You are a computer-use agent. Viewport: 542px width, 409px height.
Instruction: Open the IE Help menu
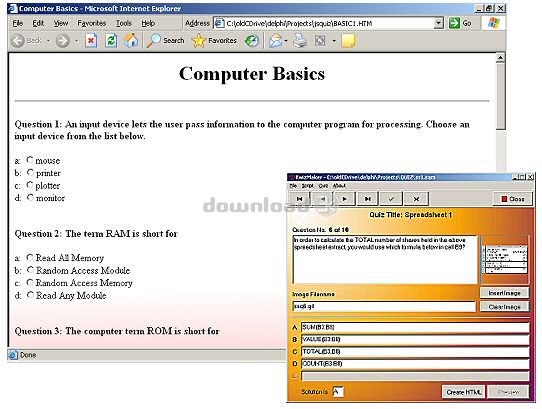tap(148, 23)
